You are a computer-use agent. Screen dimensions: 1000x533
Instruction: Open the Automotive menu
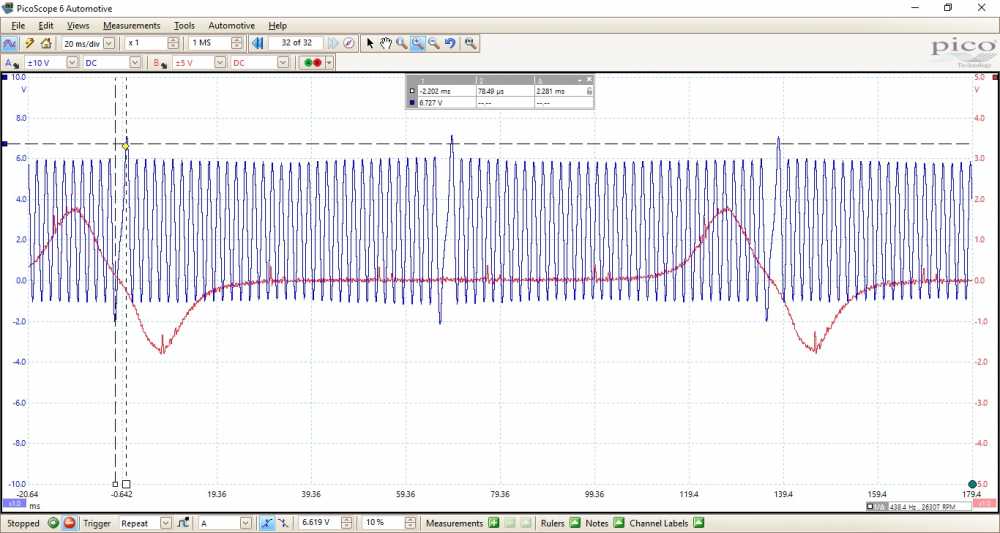click(x=232, y=26)
